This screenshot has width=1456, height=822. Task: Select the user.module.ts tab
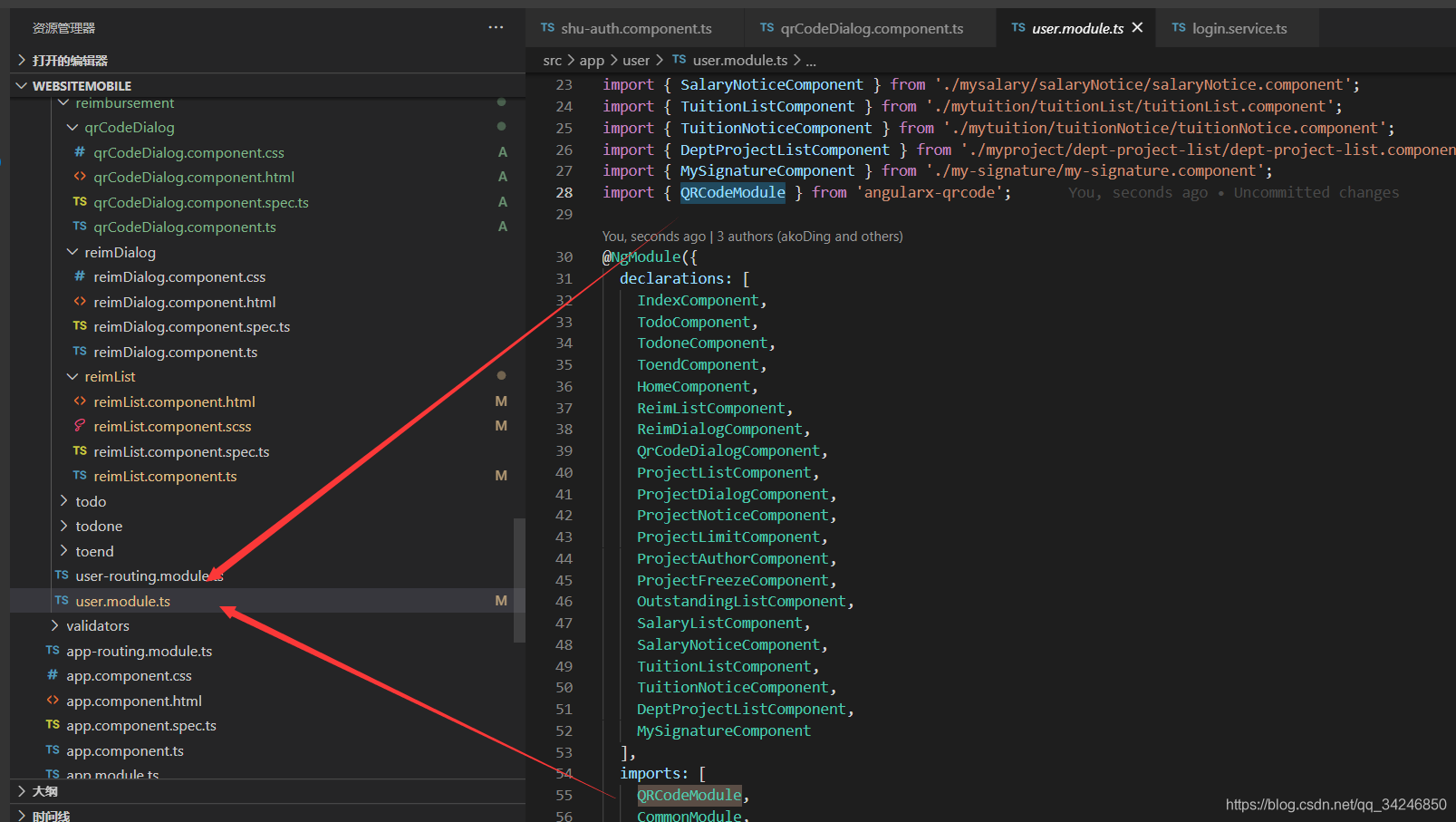point(1077,28)
